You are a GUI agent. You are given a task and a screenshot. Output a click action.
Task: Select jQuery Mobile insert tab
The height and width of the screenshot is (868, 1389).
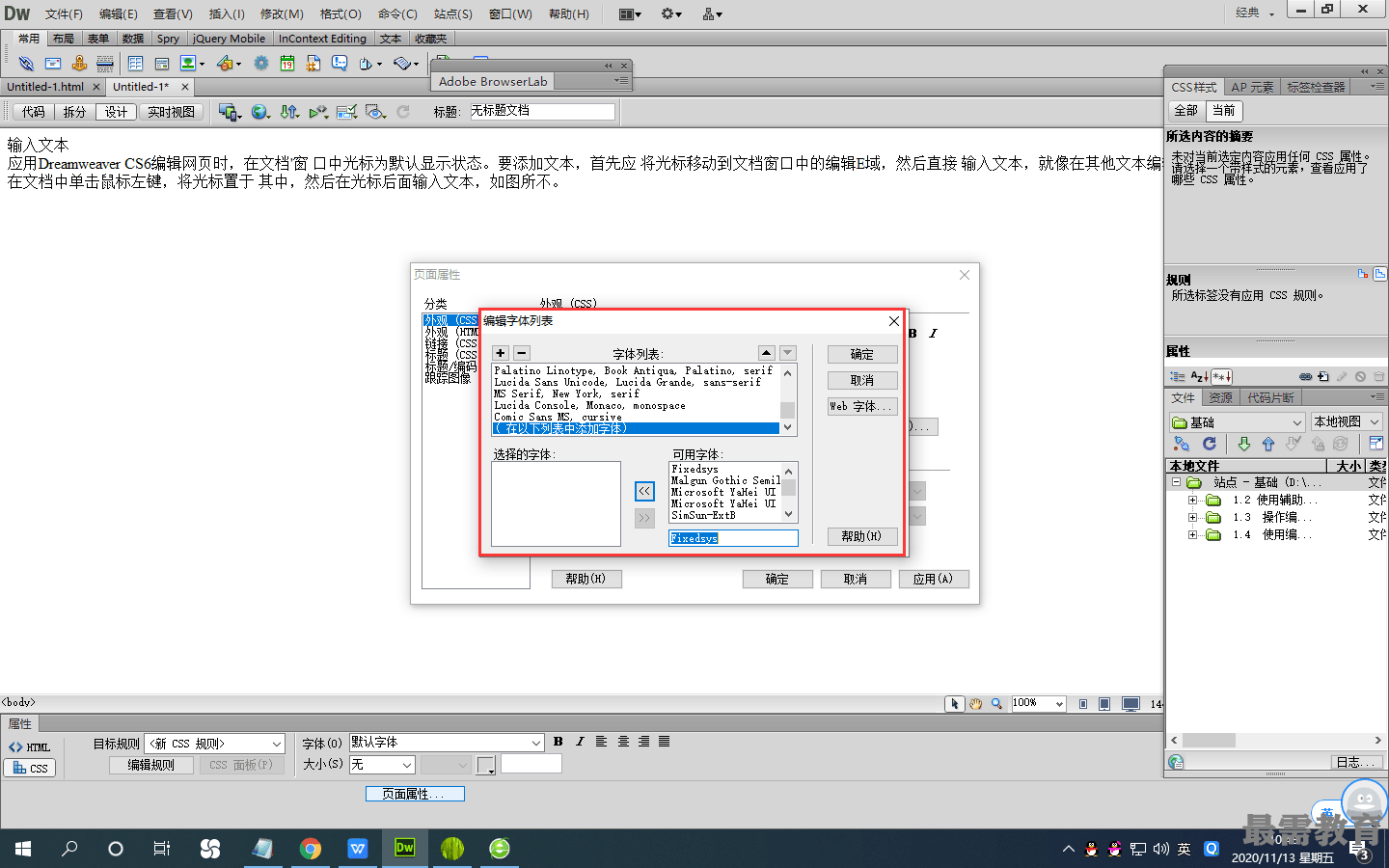(x=229, y=39)
